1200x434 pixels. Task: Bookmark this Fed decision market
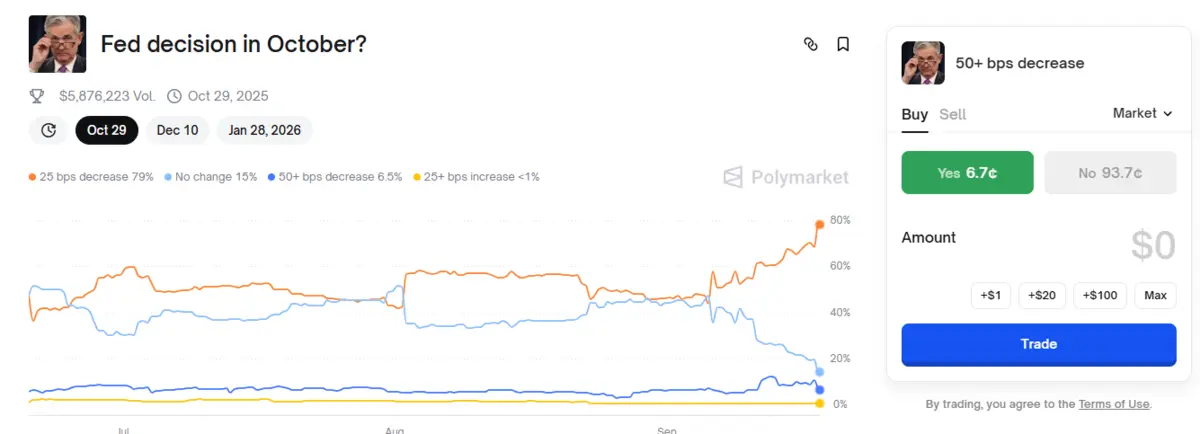843,44
